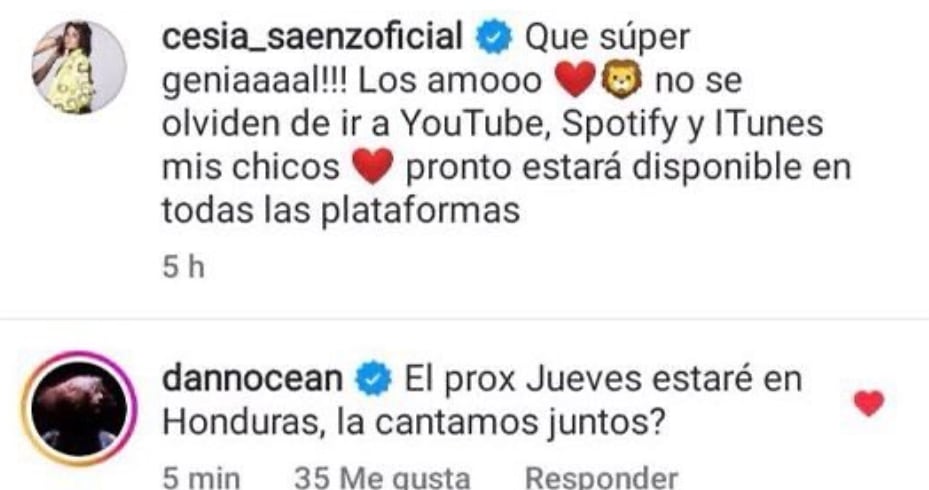This screenshot has height=490, width=929.
Task: Click the '5 h' timestamp on the first comment
Action: click(184, 267)
